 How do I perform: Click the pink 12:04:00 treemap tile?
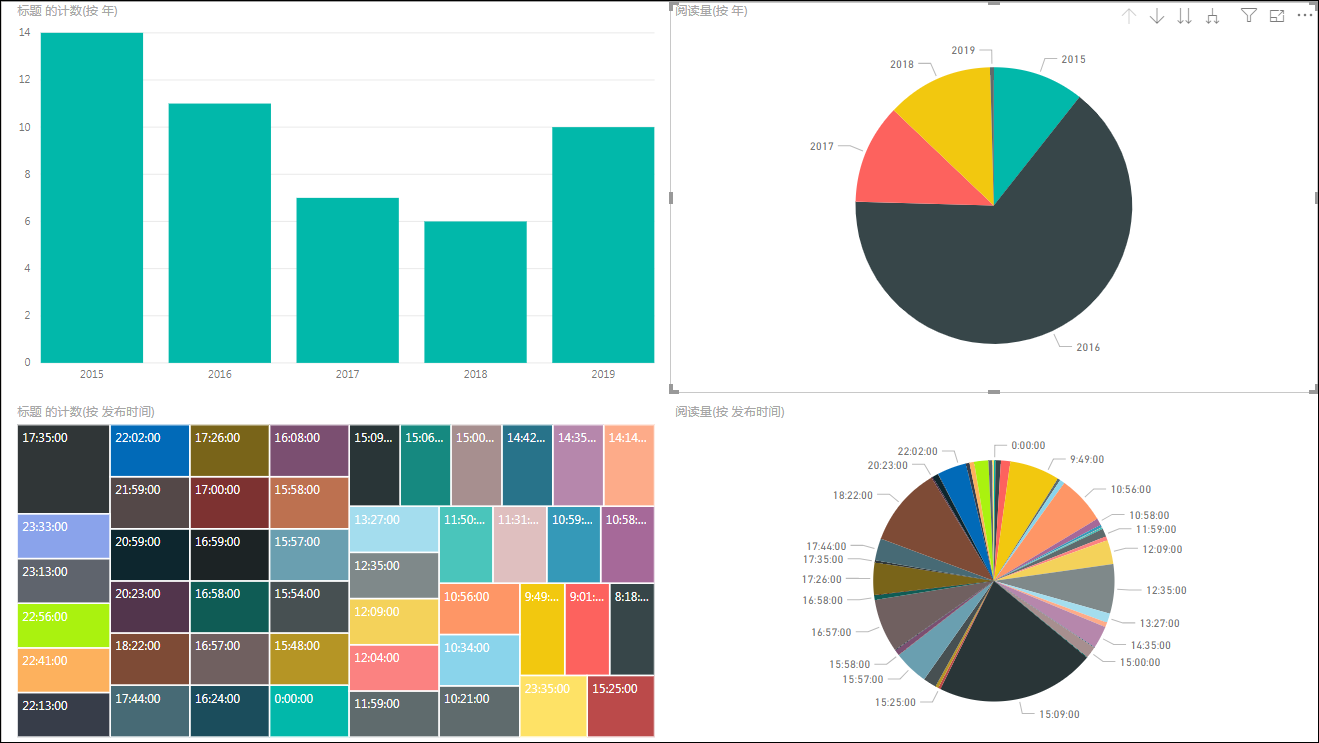394,667
